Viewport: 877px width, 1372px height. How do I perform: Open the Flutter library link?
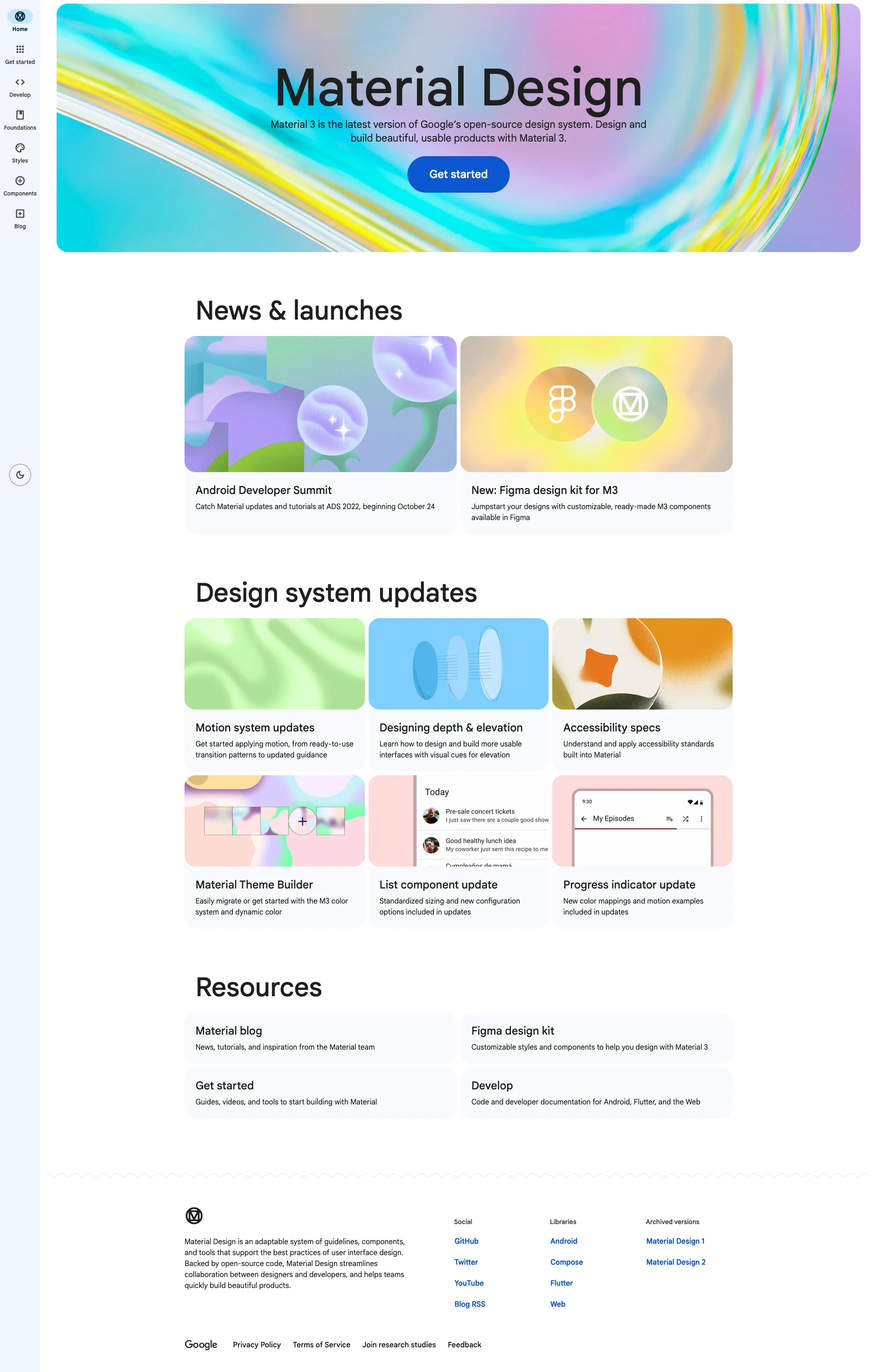pyautogui.click(x=561, y=1283)
